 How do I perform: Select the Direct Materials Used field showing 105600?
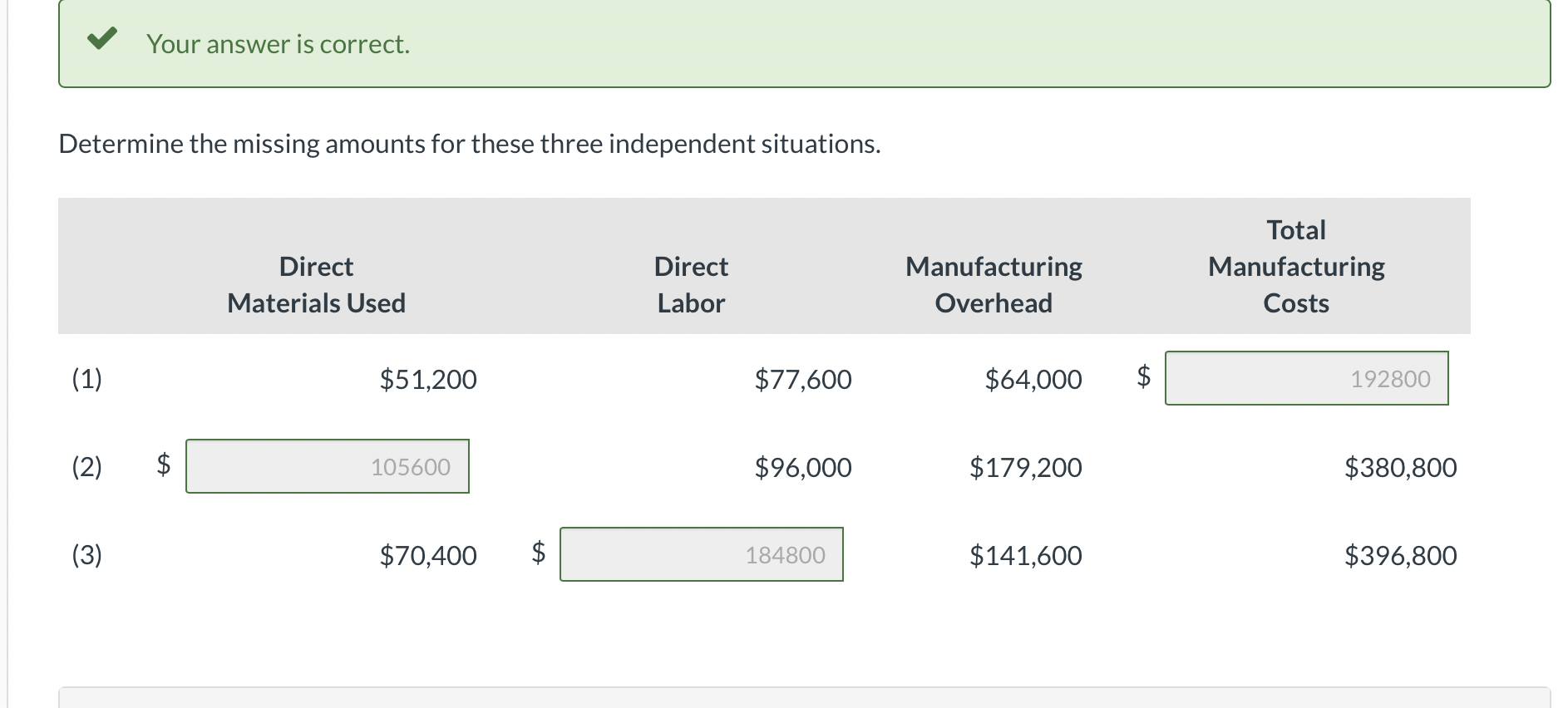coord(328,466)
